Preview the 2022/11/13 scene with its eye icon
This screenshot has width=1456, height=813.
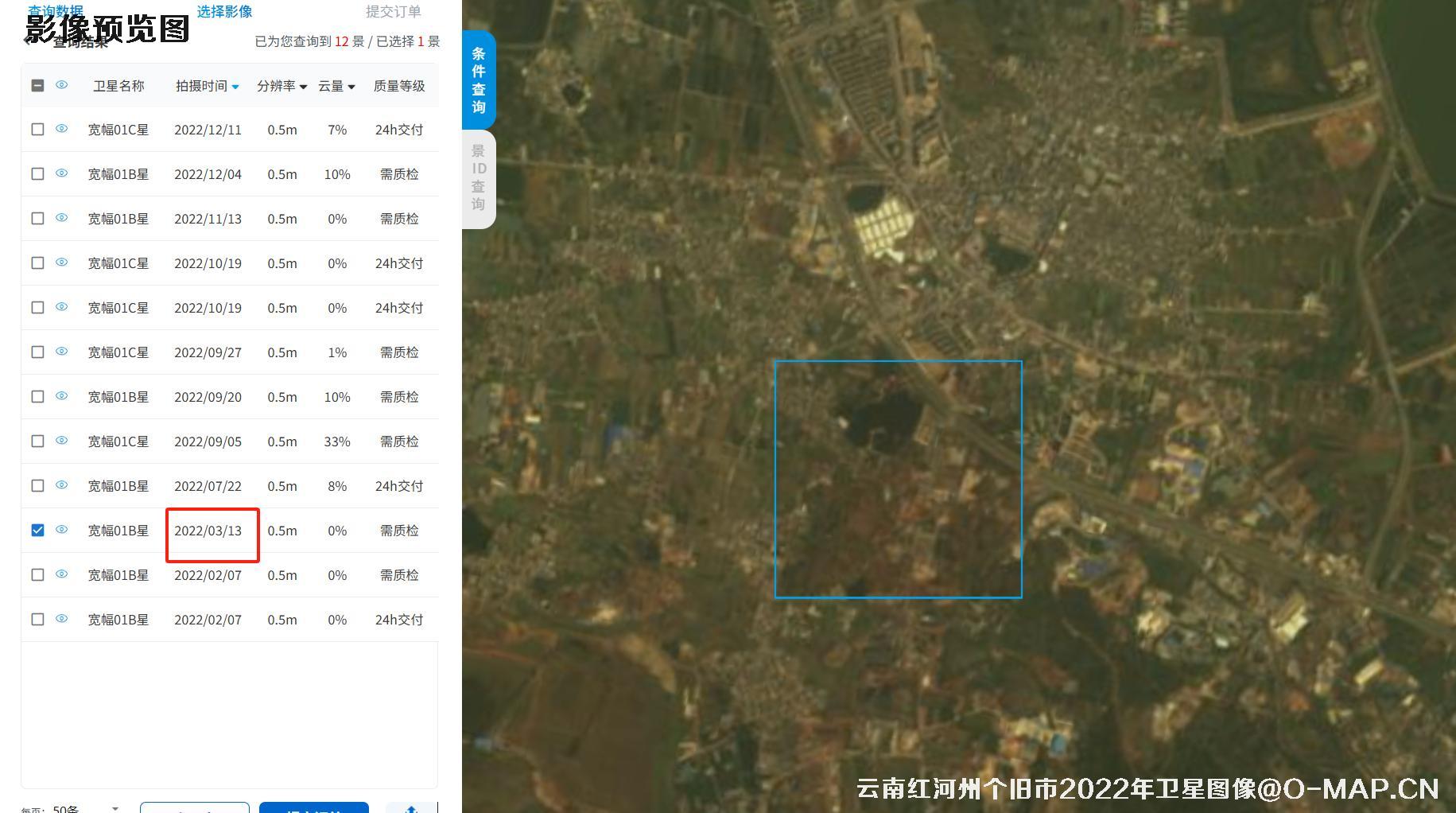pyautogui.click(x=61, y=218)
